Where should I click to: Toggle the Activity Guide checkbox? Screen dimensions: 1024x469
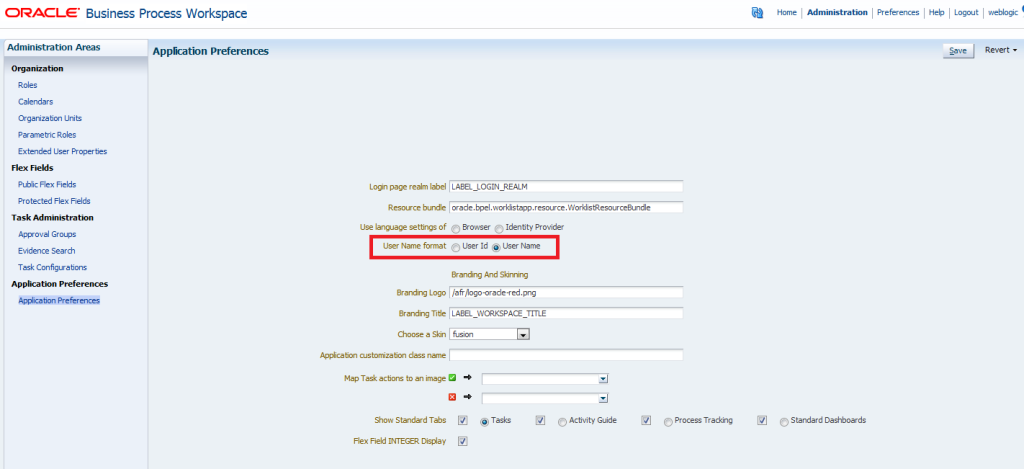pyautogui.click(x=540, y=420)
